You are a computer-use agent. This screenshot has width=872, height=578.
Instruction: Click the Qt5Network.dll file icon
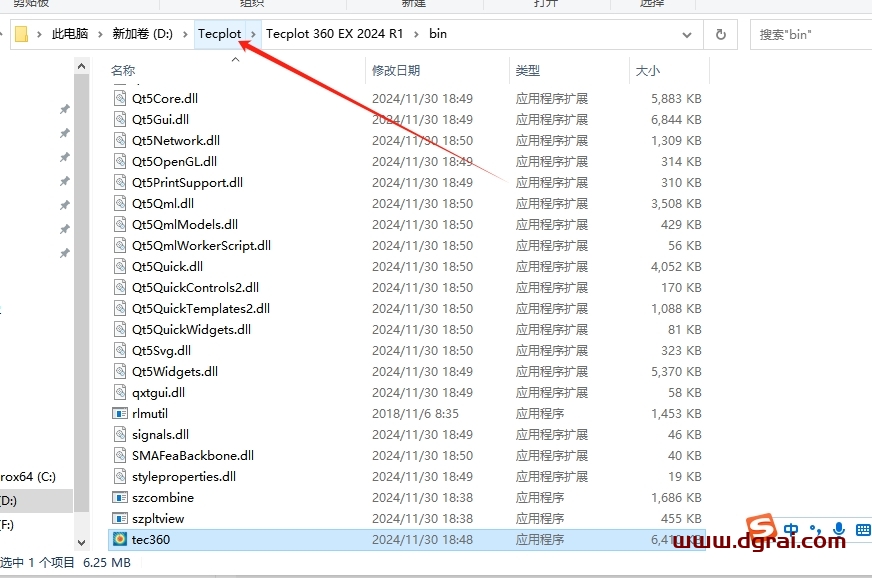tap(120, 141)
